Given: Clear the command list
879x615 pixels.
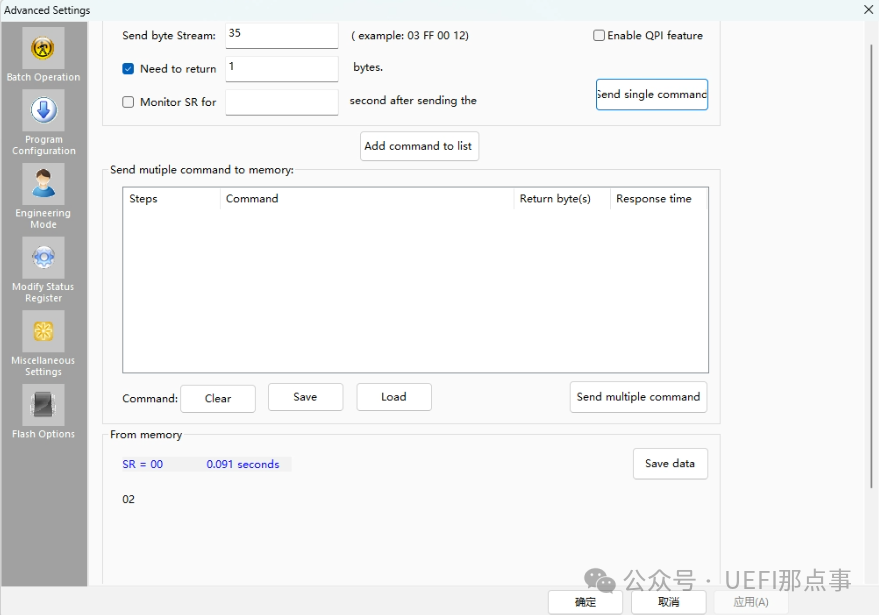Looking at the screenshot, I should coord(217,398).
